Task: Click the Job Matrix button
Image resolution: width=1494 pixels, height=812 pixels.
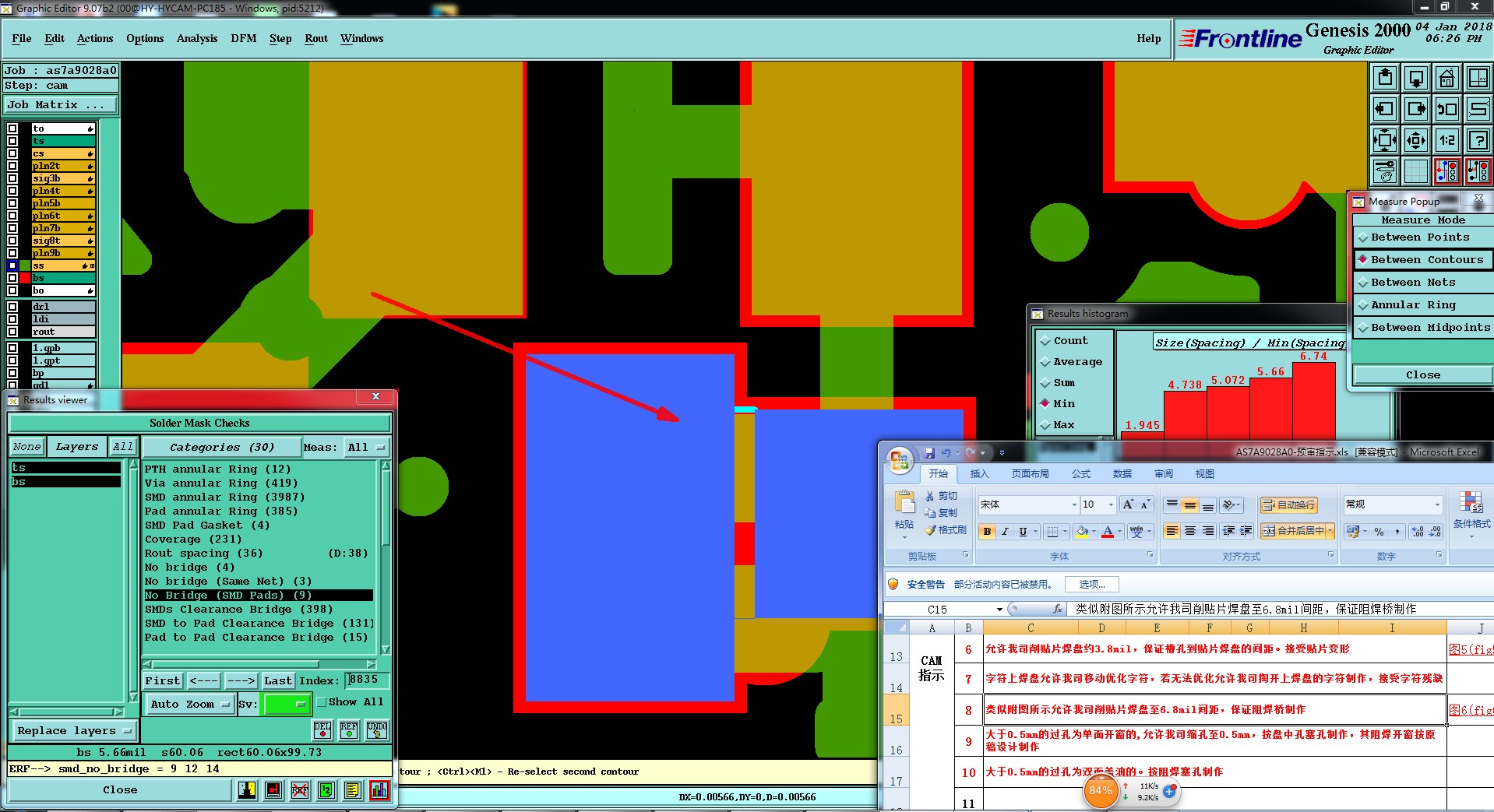Action: tap(61, 105)
